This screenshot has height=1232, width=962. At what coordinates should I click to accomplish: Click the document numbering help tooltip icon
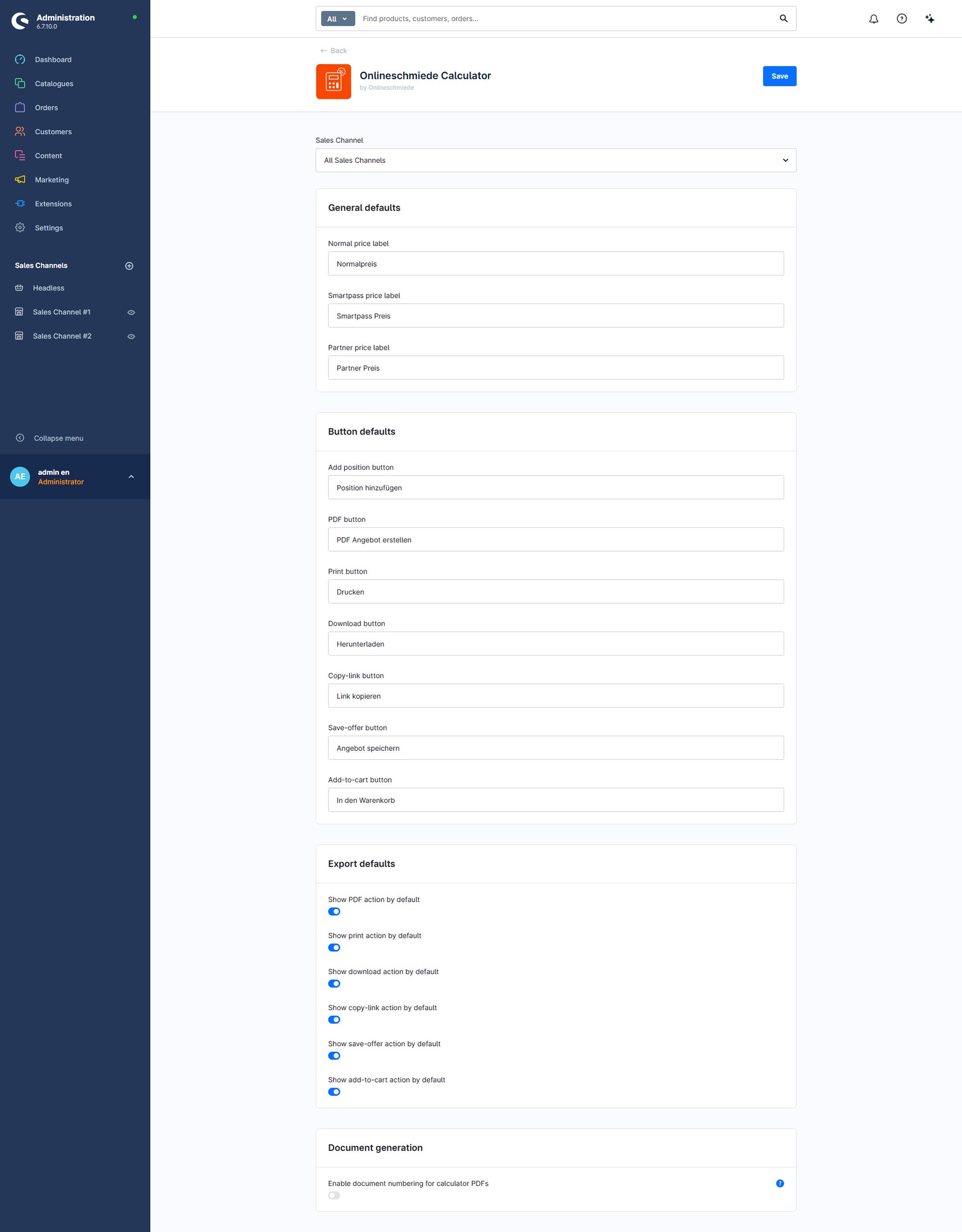click(x=780, y=1183)
